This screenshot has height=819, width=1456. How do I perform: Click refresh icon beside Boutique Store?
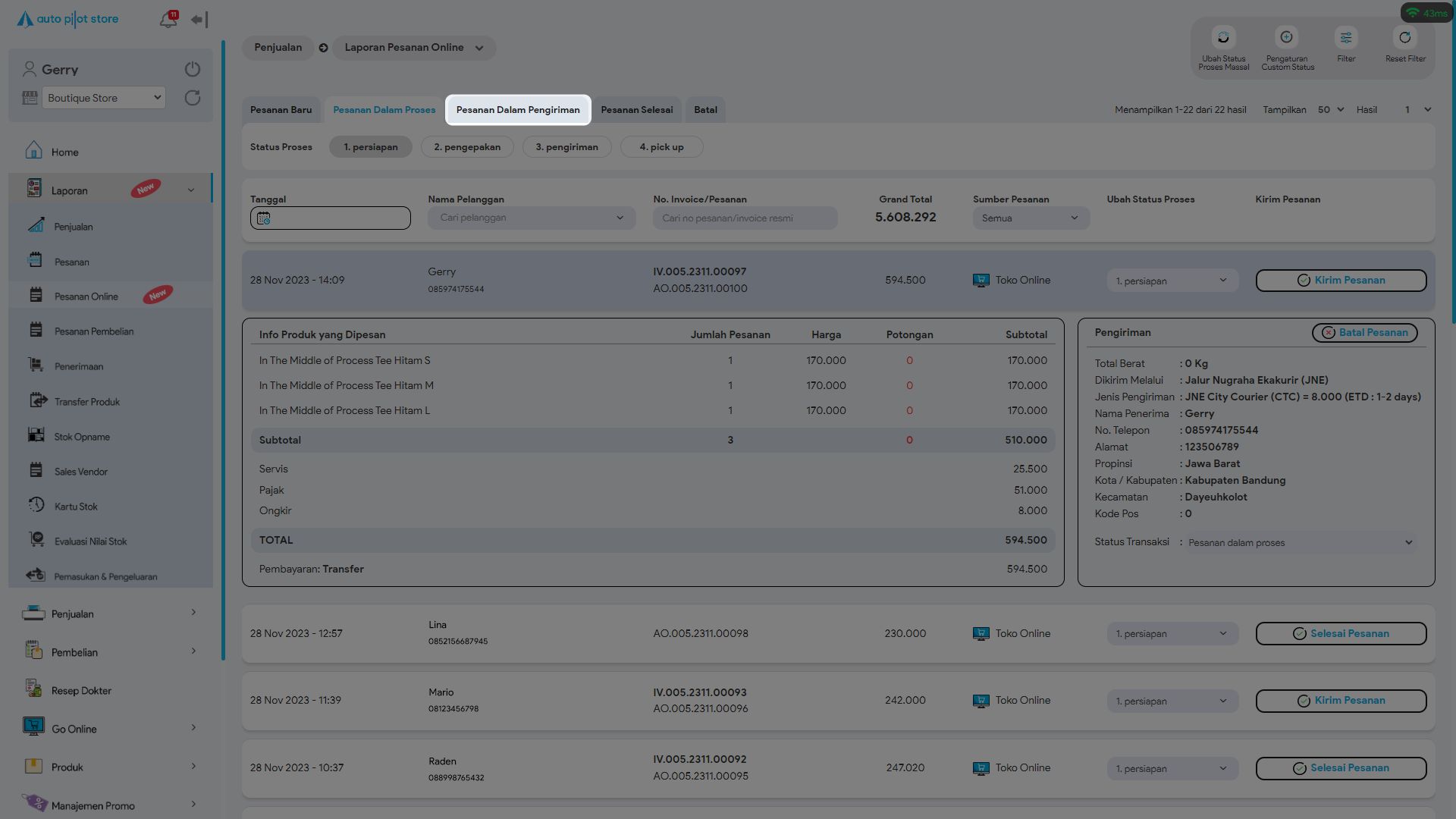click(x=193, y=98)
